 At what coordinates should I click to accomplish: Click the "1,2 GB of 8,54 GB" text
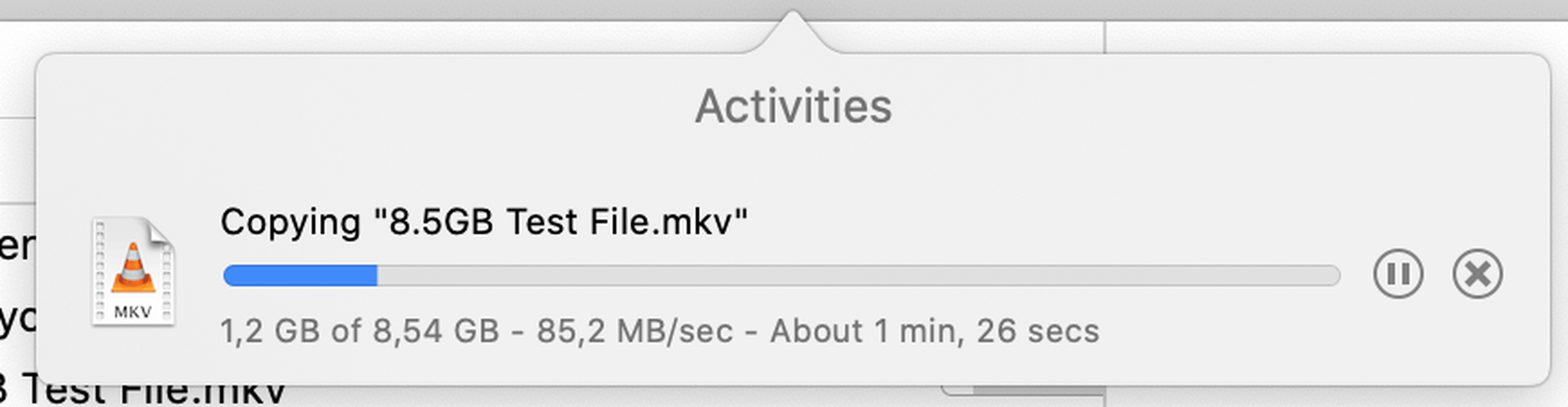[360, 332]
